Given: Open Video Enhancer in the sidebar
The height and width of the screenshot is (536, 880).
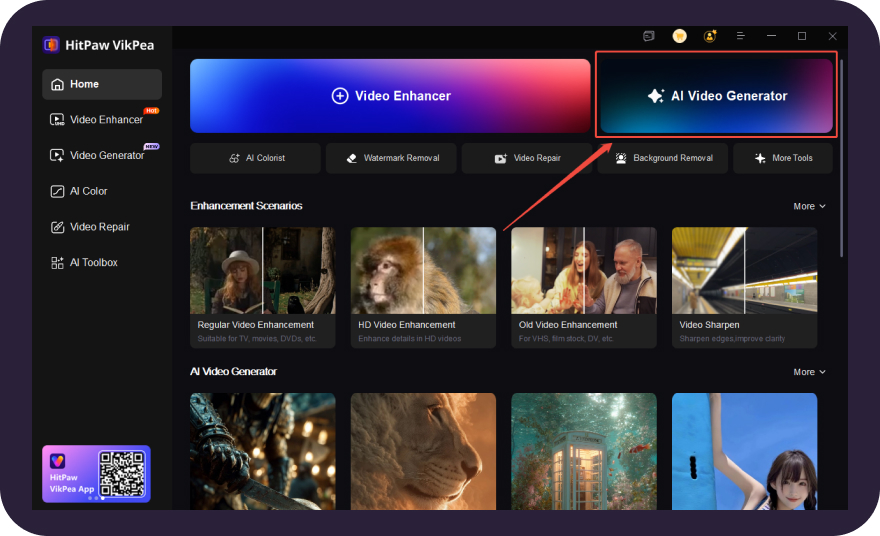Looking at the screenshot, I should click(x=102, y=120).
